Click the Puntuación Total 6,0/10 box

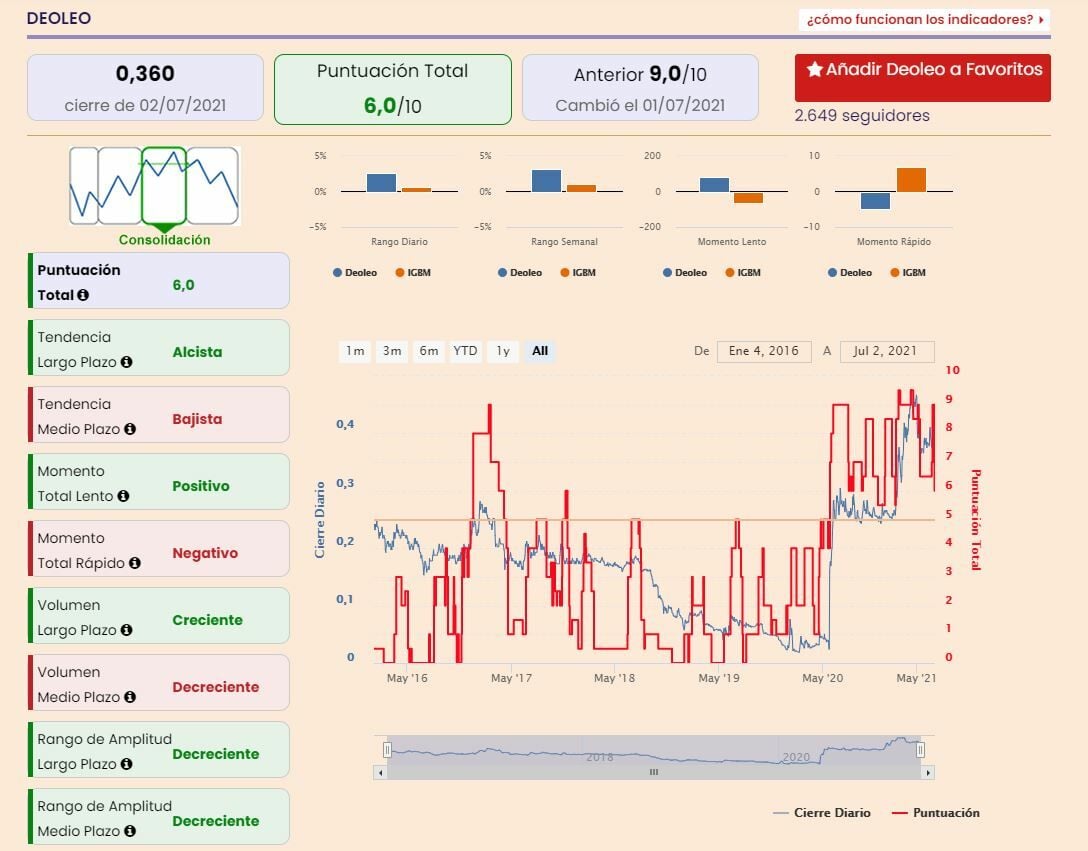pyautogui.click(x=393, y=90)
